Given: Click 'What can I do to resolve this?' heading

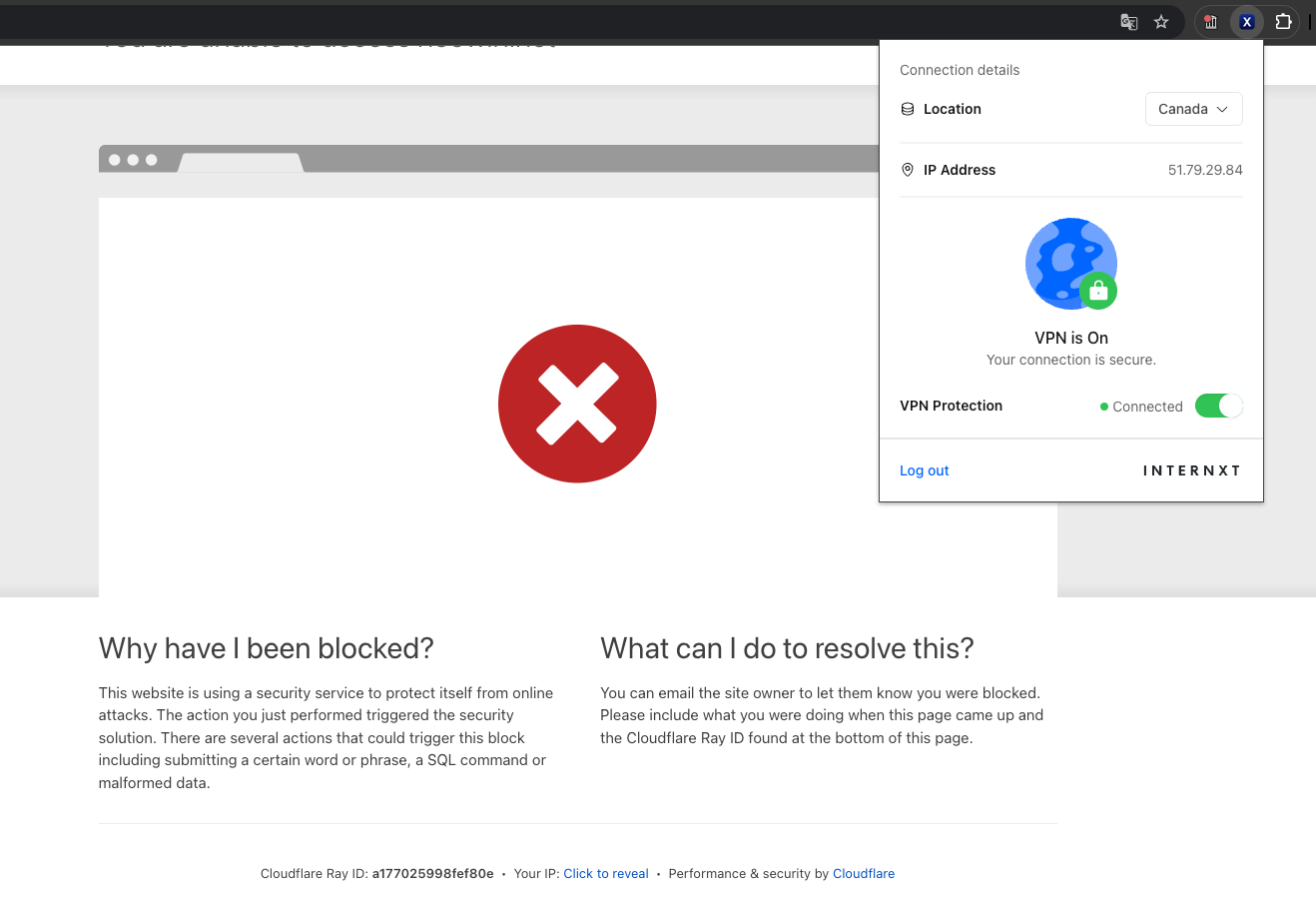Looking at the screenshot, I should (787, 648).
